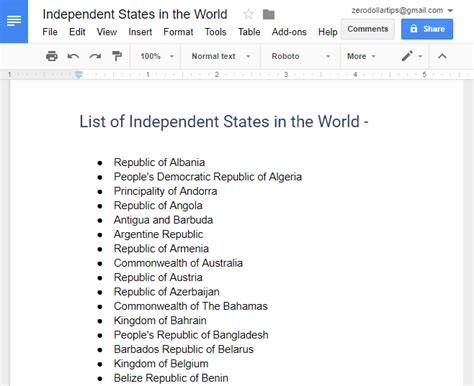Image resolution: width=474 pixels, height=386 pixels.
Task: Click the Republic of Armenia item
Action: click(x=161, y=248)
